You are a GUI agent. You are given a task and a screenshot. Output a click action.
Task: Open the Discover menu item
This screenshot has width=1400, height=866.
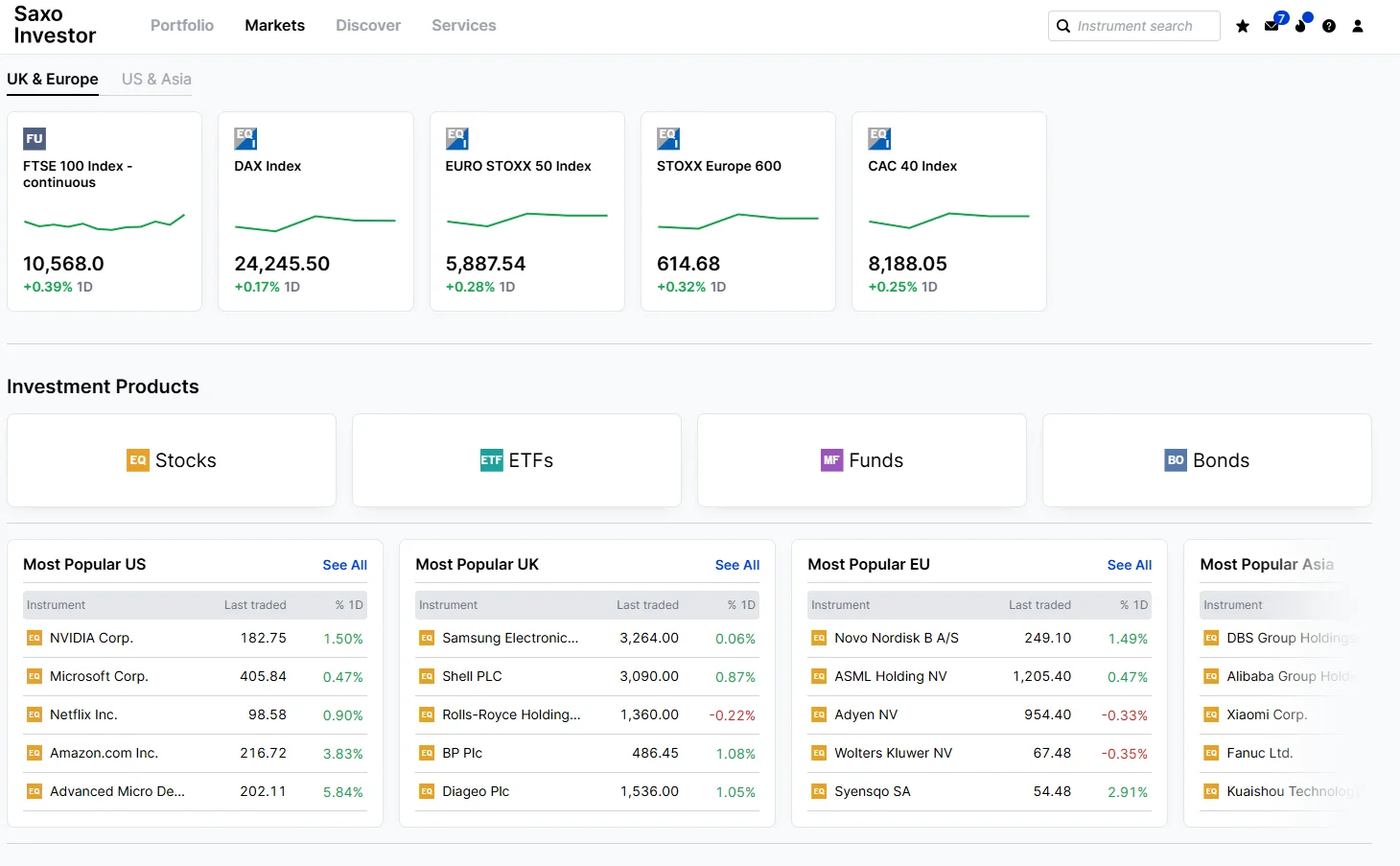[368, 25]
